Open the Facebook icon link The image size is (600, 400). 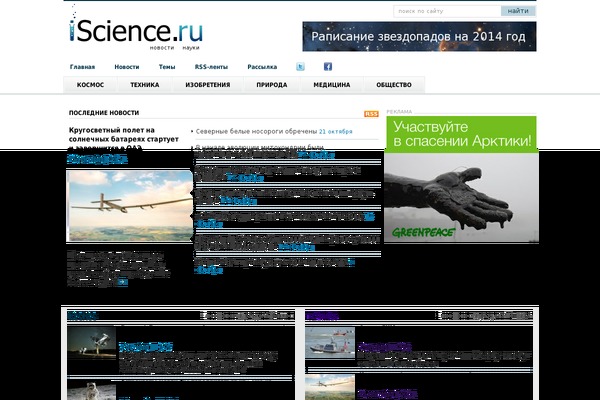pos(328,67)
